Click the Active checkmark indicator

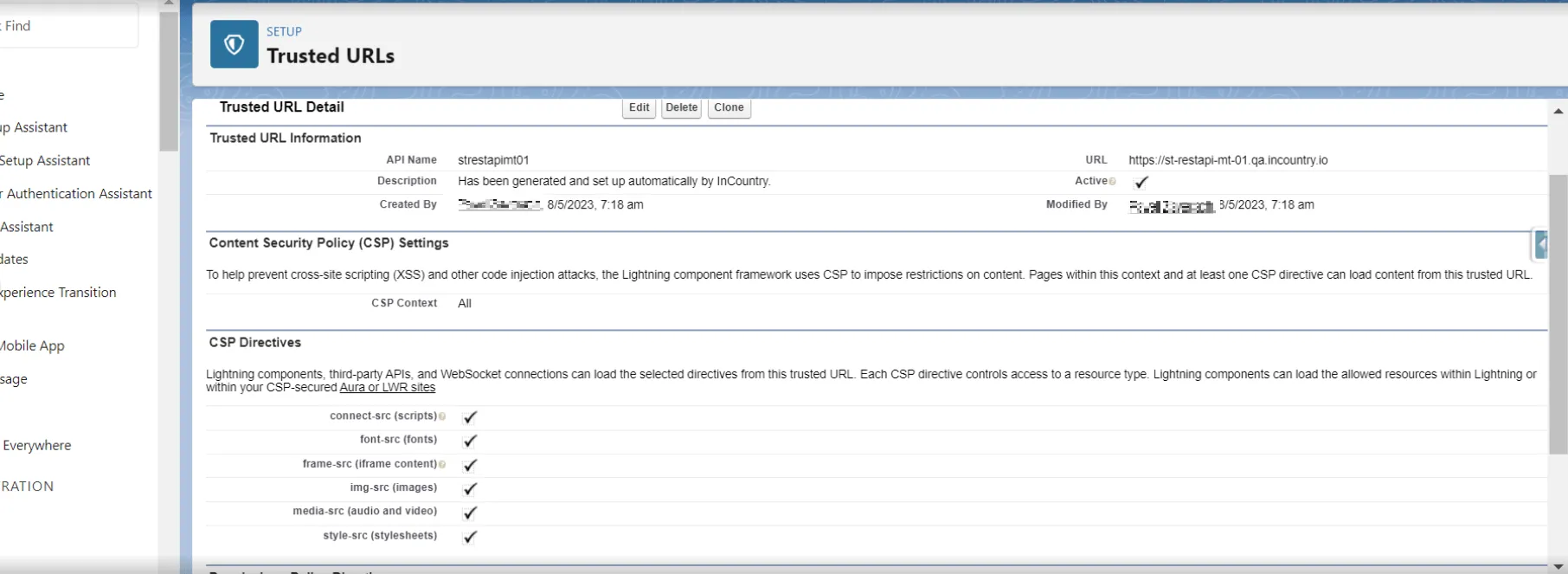[1141, 182]
